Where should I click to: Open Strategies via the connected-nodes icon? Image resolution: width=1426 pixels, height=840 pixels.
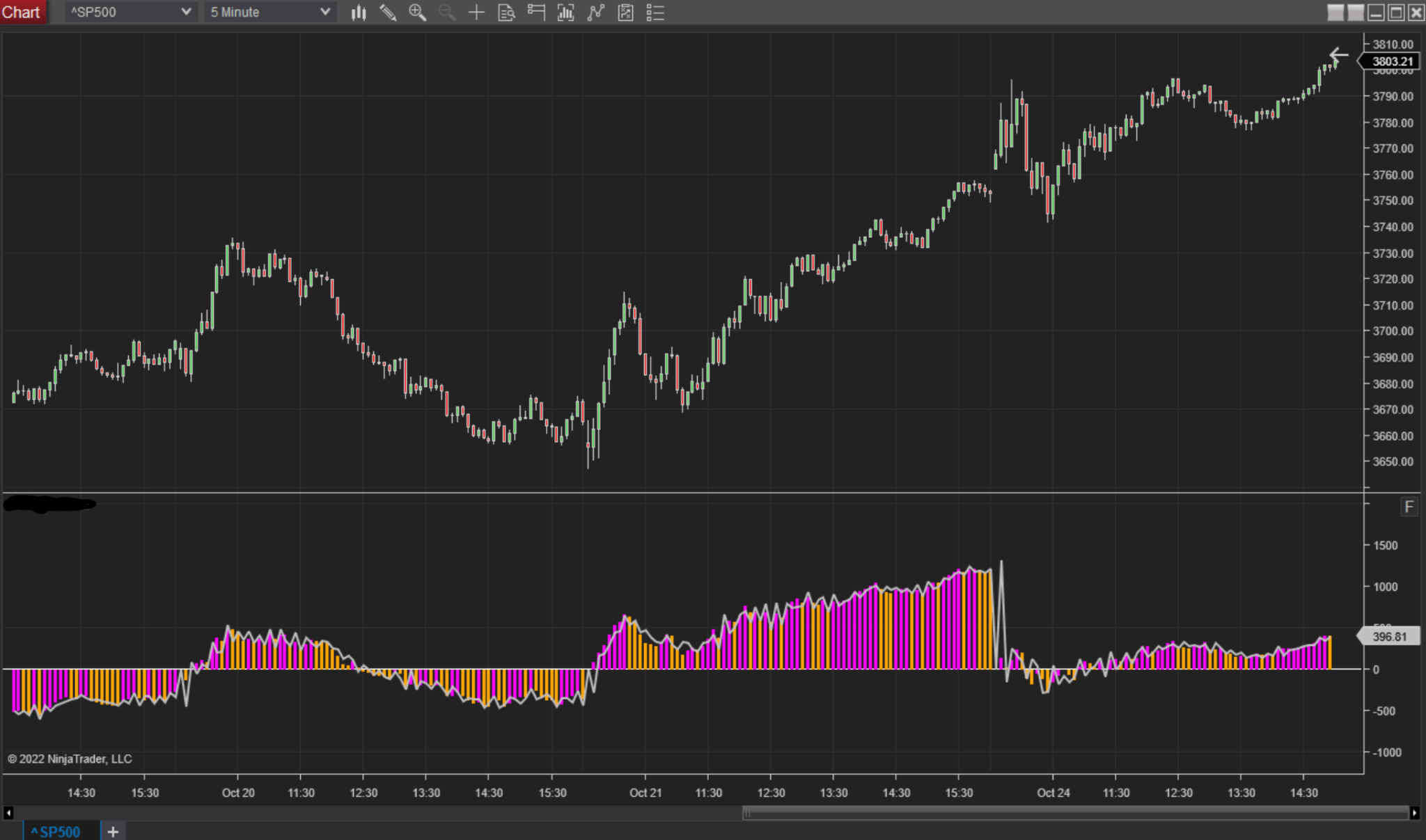(x=596, y=12)
